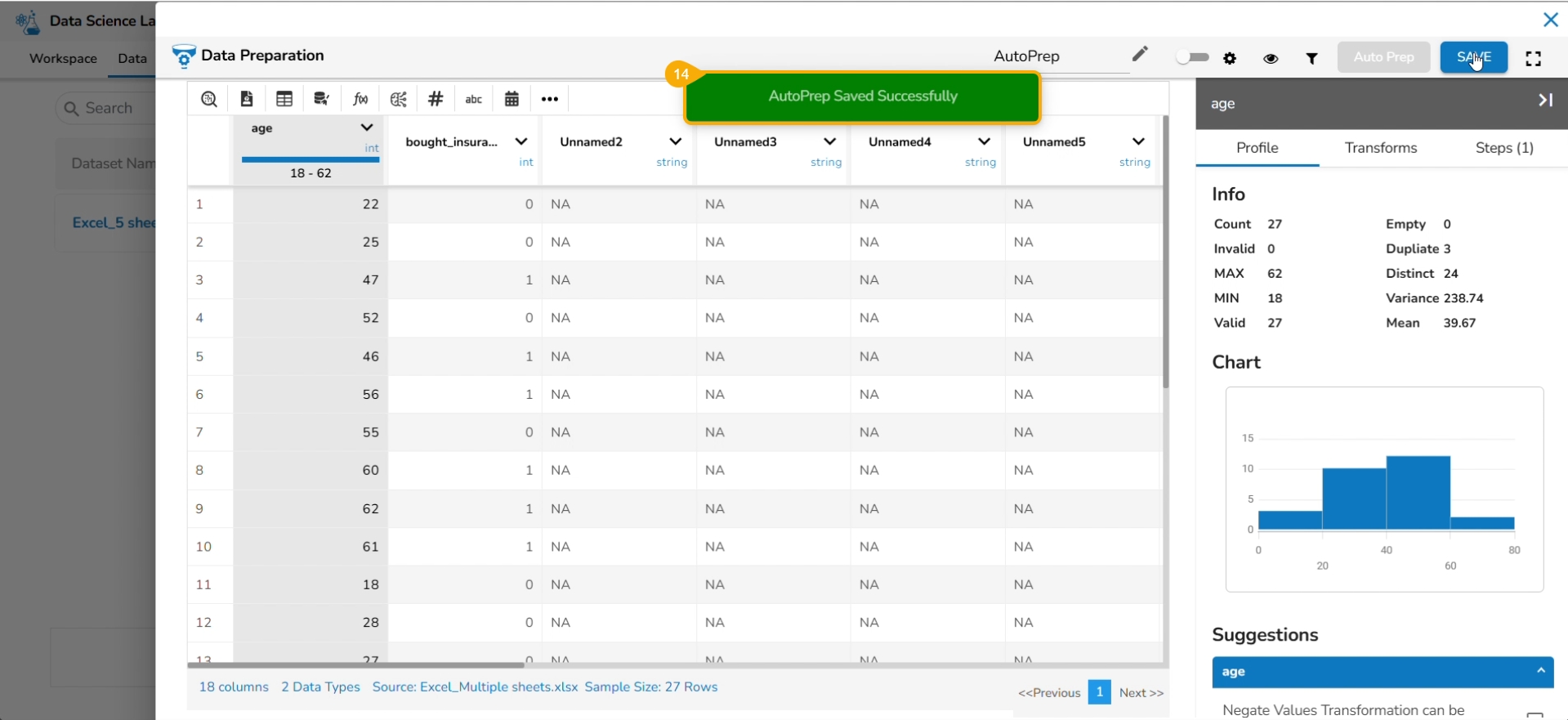Viewport: 1568px width, 720px height.
Task: Click the pencil icon to rename AutoPrep
Action: [1140, 54]
